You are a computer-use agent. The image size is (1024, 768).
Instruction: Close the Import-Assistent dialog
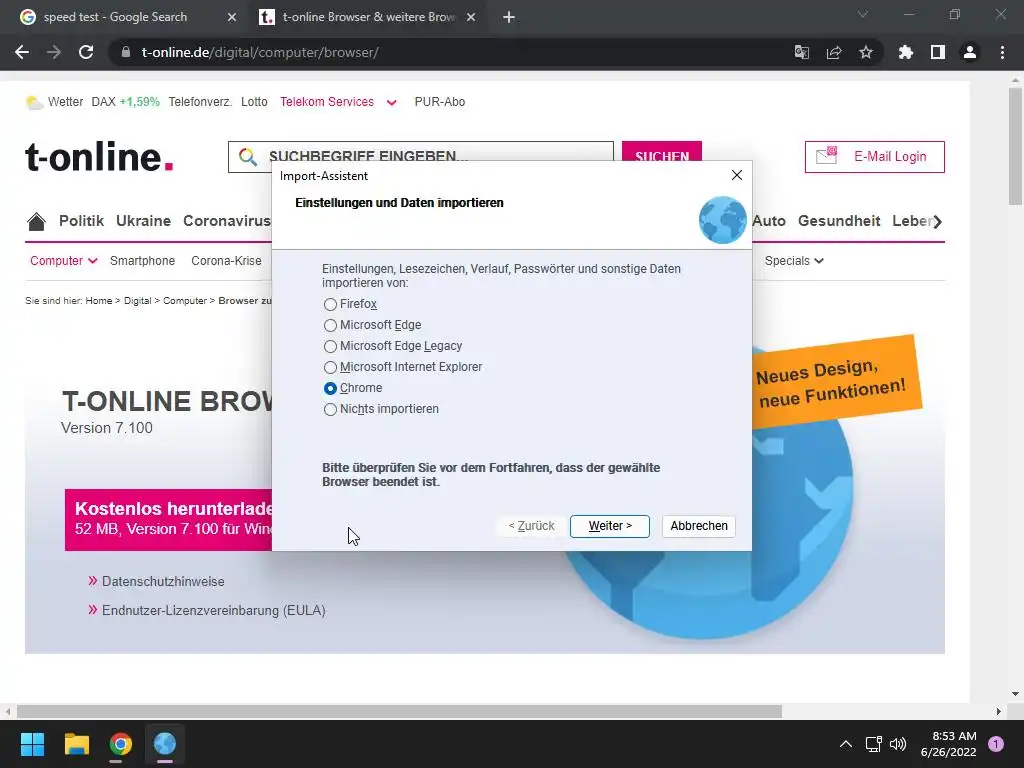[737, 175]
